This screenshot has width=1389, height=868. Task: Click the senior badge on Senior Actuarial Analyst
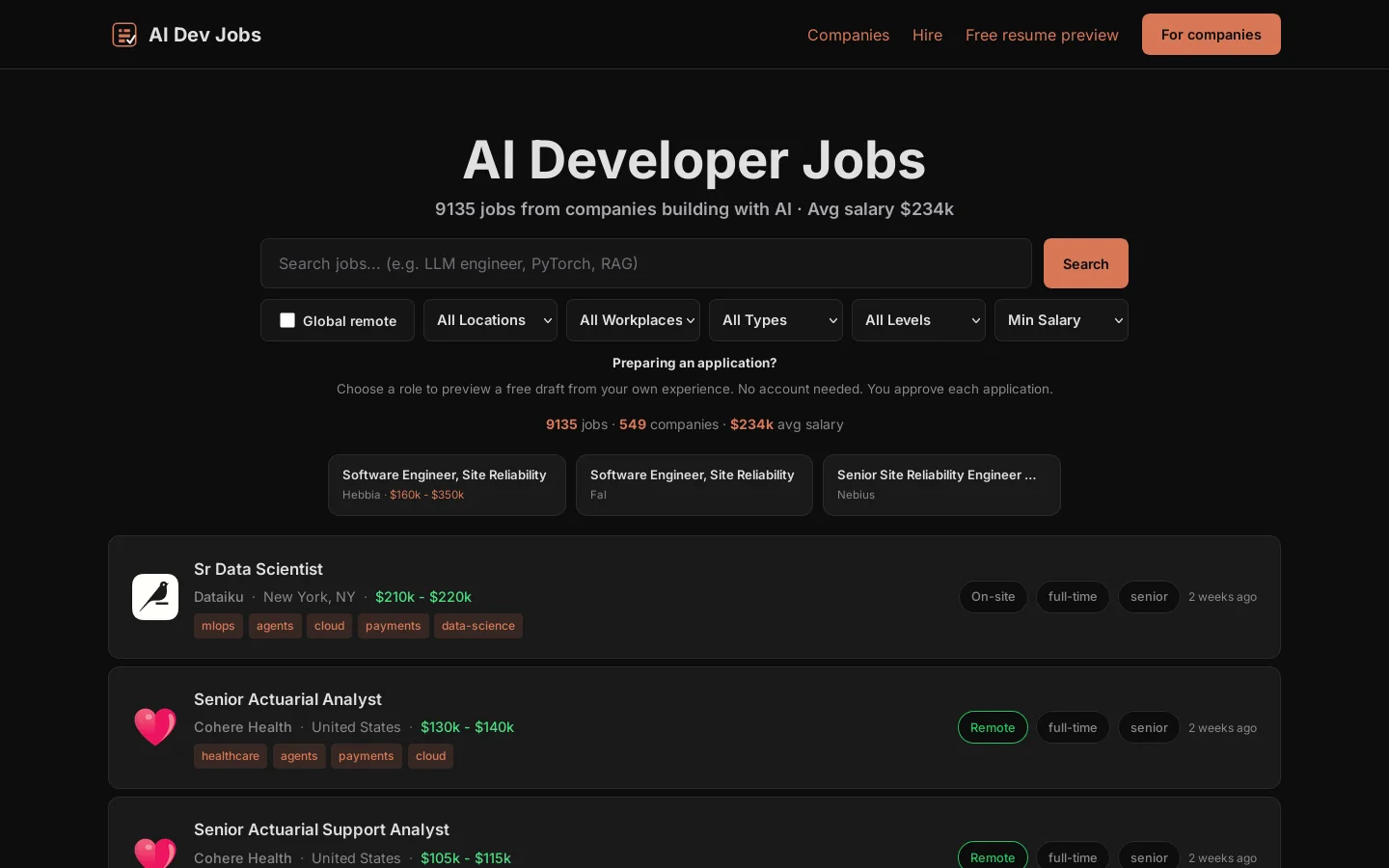[x=1149, y=727]
